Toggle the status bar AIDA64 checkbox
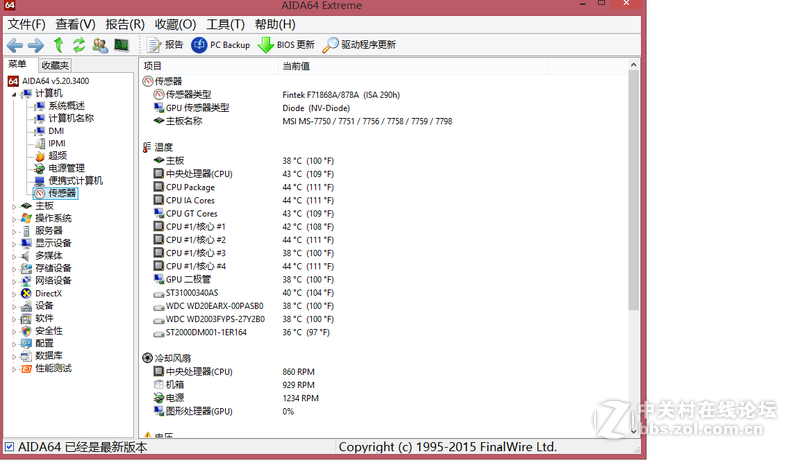Screen dimensions: 800x463 (9, 447)
